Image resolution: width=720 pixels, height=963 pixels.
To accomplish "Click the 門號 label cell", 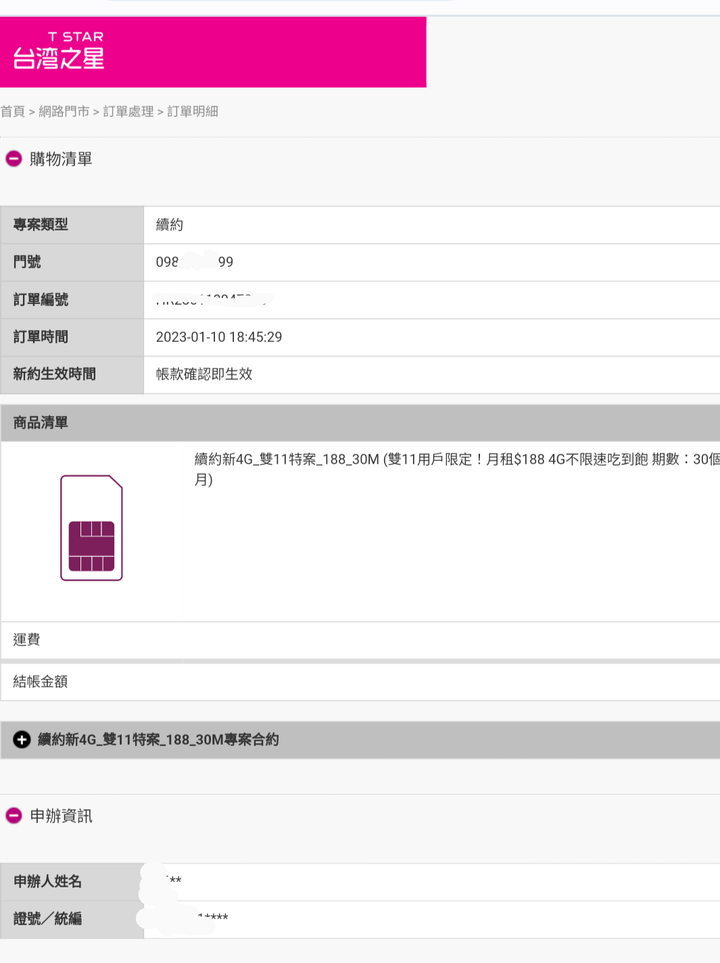I will [x=72, y=262].
